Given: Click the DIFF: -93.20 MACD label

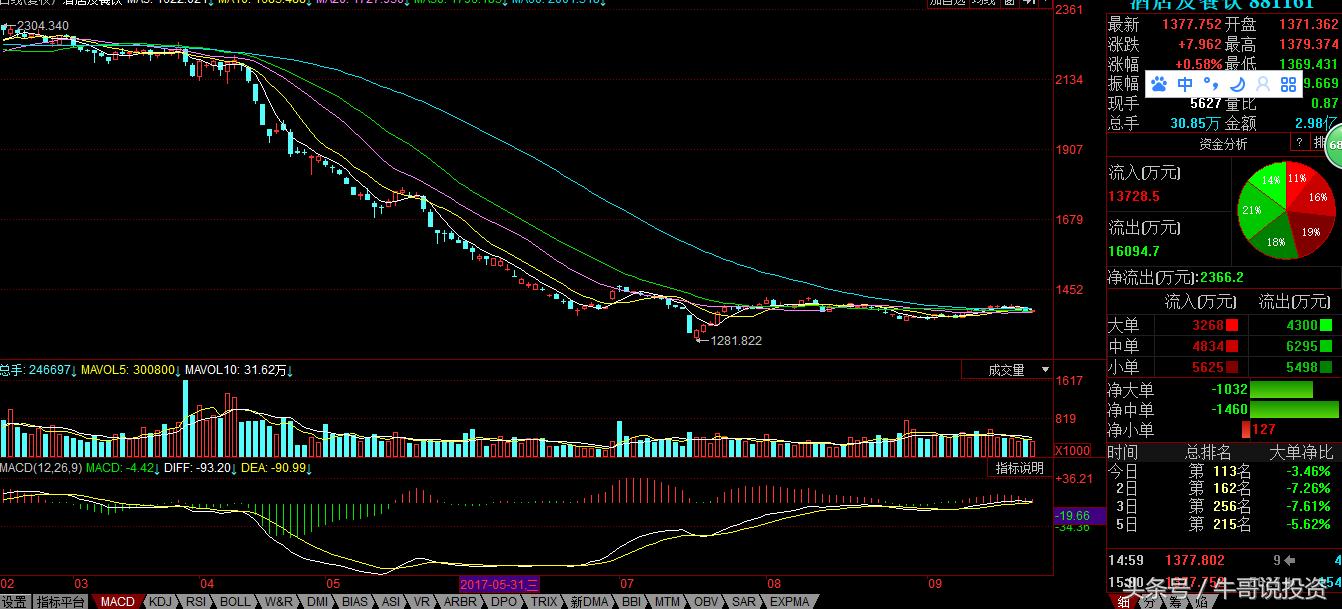Looking at the screenshot, I should 198,467.
